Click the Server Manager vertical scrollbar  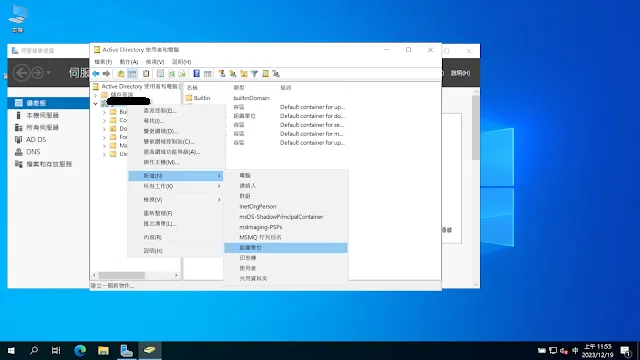(x=476, y=129)
